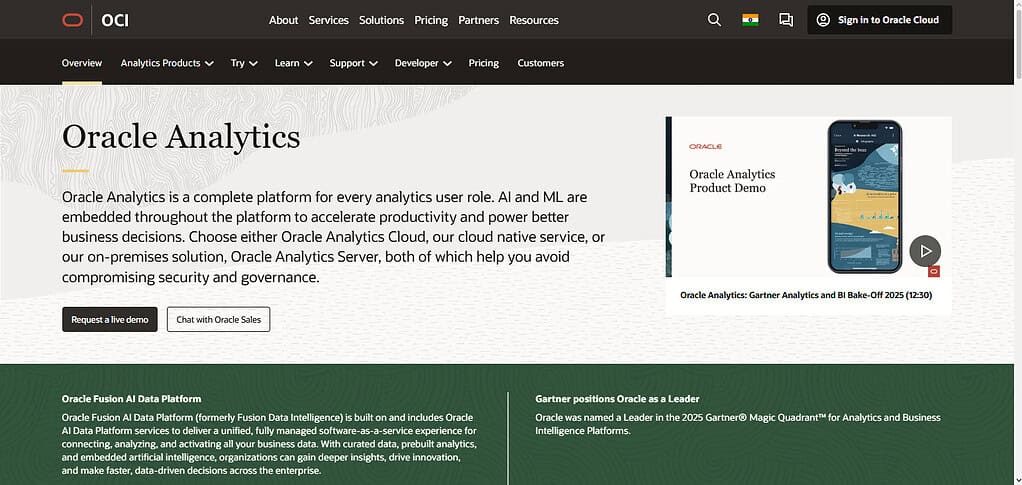Play the Oracle Analytics Product Demo video

(925, 251)
